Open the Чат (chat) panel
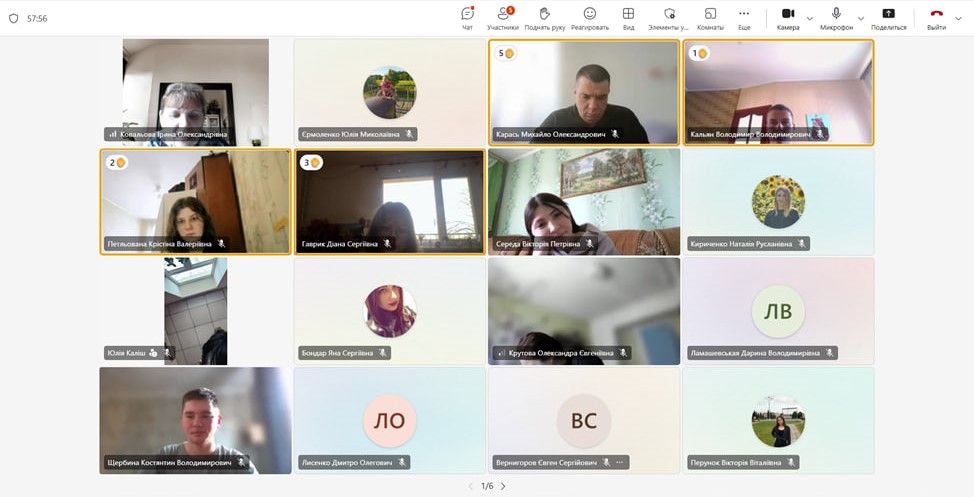This screenshot has height=497, width=974. pos(467,17)
